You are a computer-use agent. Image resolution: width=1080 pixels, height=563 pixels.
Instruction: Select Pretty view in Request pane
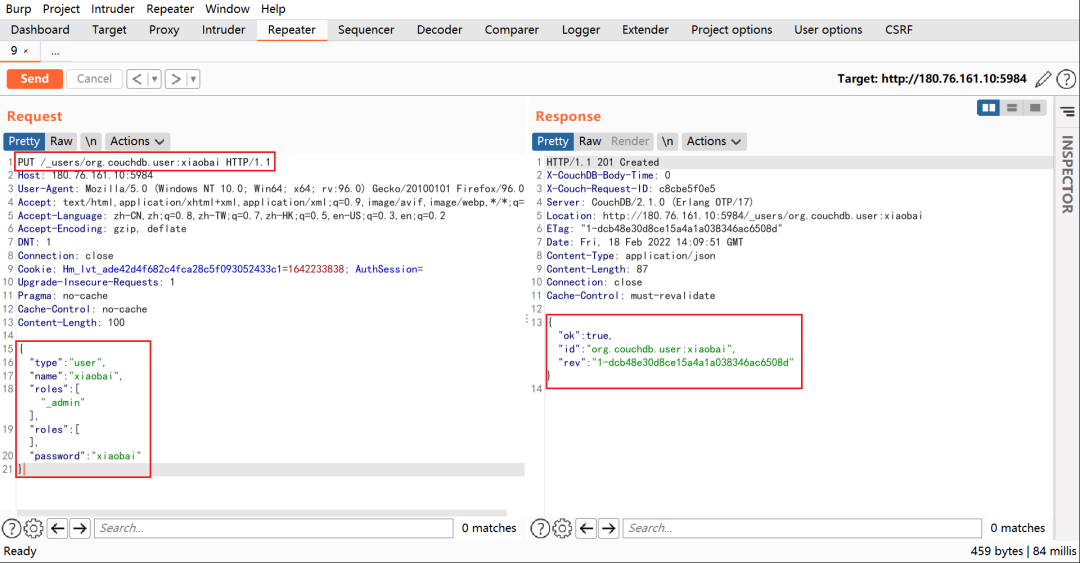(24, 141)
